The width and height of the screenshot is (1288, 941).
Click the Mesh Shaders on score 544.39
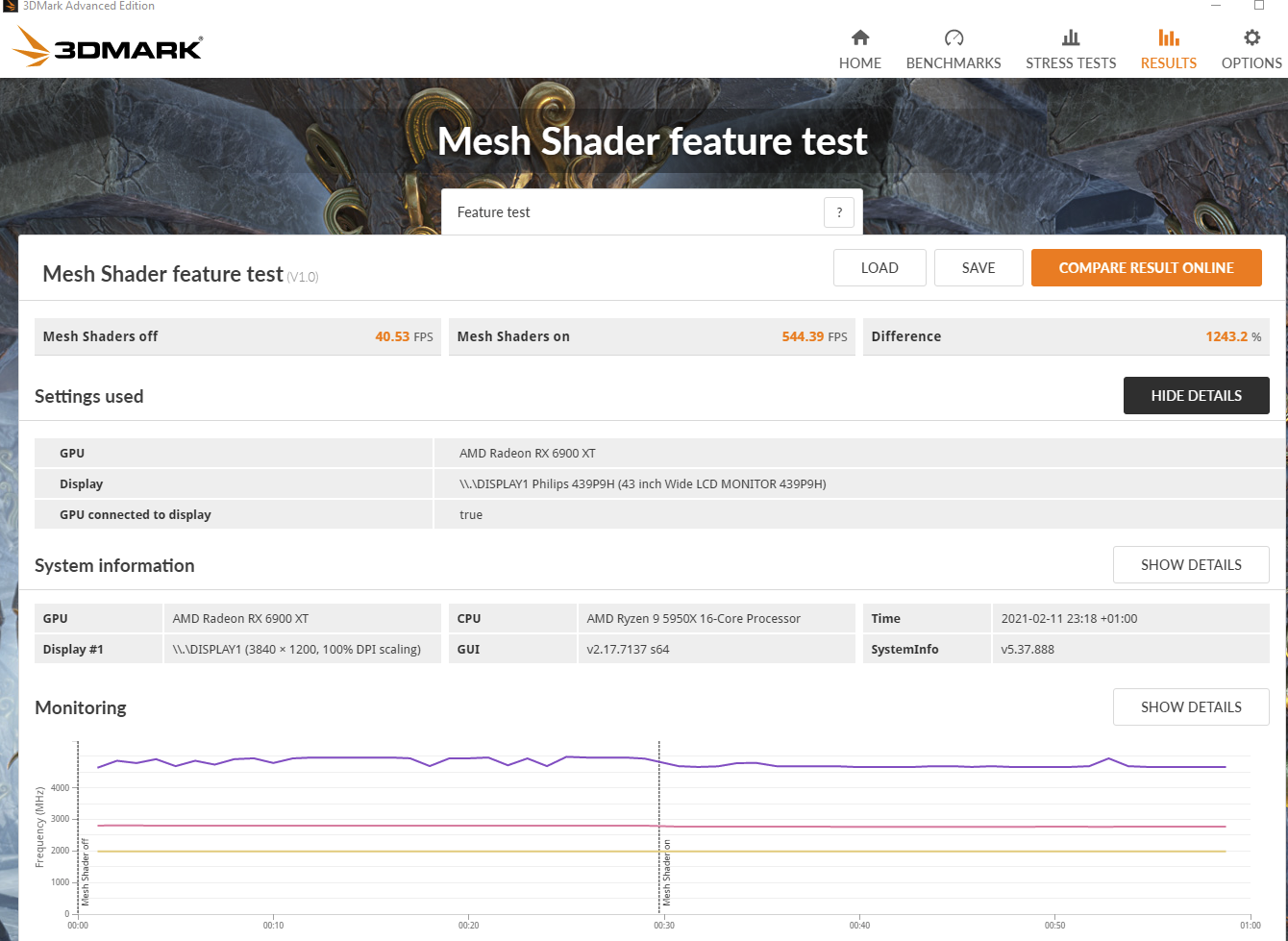[x=803, y=336]
